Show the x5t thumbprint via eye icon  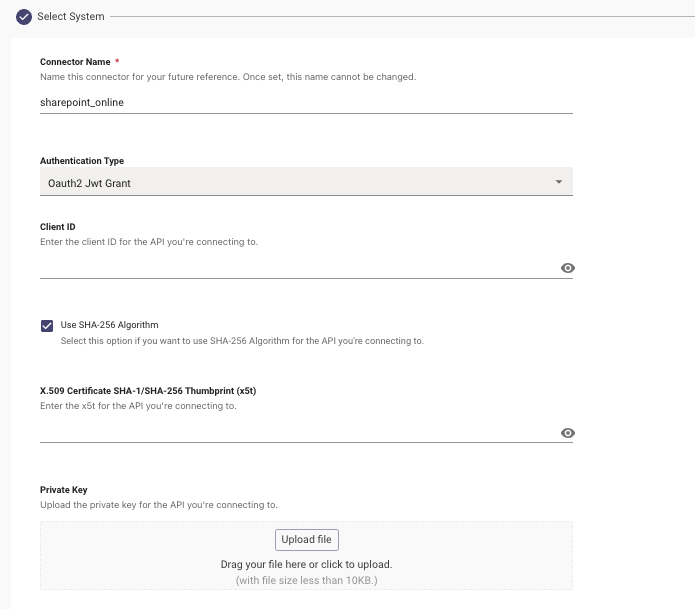click(568, 433)
